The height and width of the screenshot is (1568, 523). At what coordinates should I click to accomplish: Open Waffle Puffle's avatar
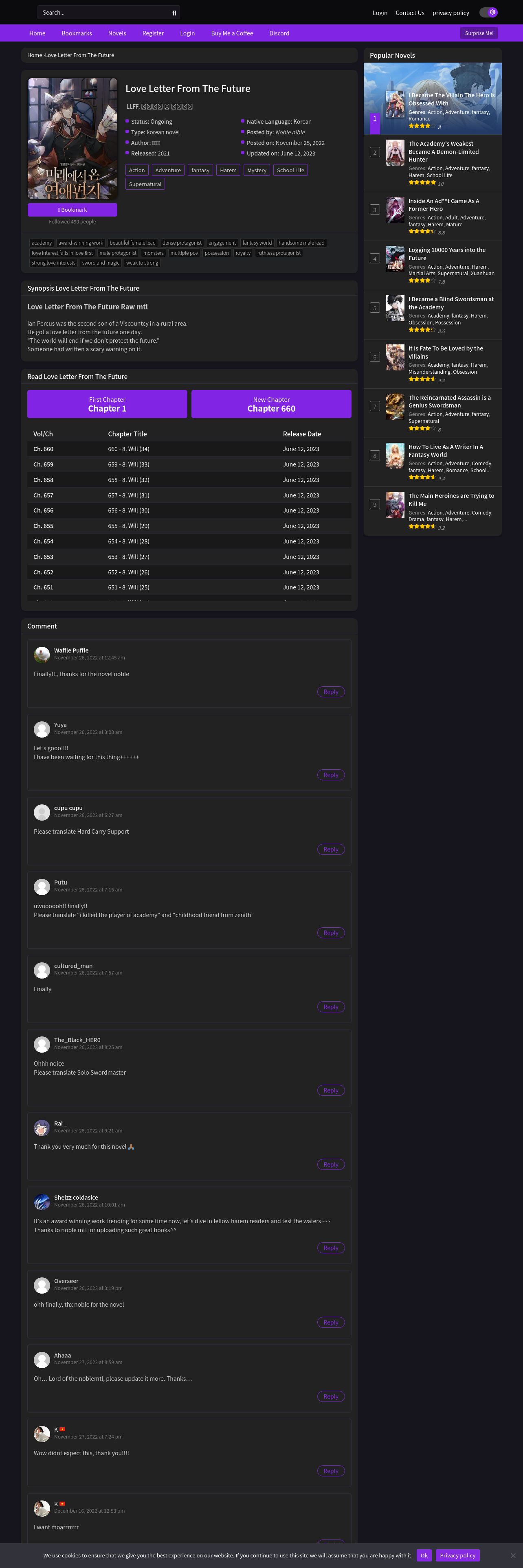tap(42, 654)
